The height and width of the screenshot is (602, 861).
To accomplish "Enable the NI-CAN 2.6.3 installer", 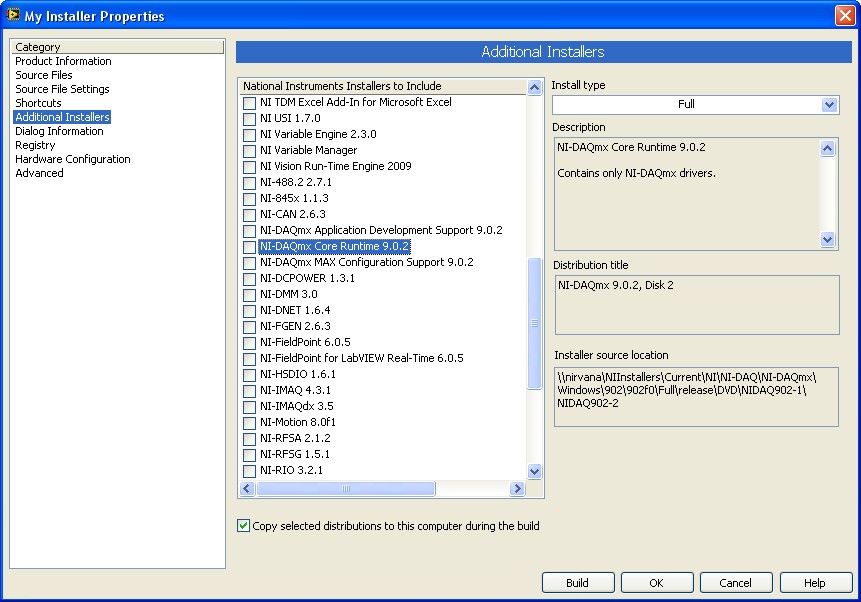I will 249,215.
